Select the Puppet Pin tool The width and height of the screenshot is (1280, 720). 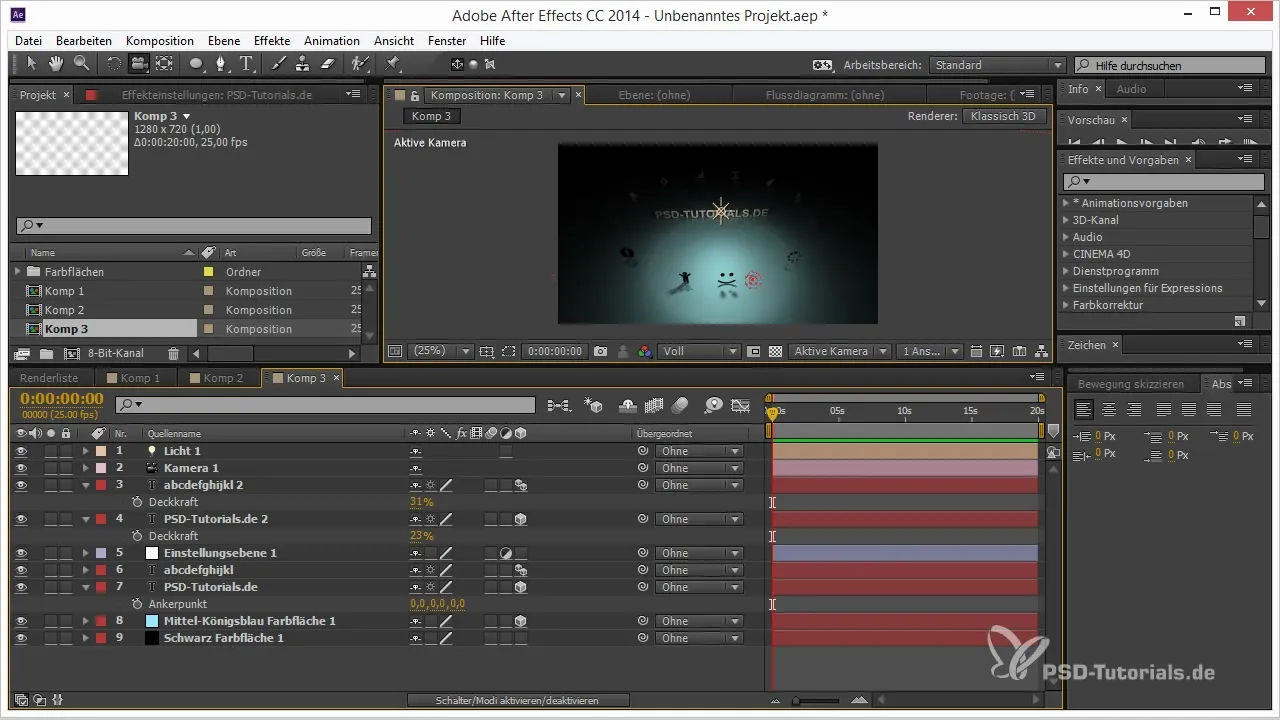point(393,64)
